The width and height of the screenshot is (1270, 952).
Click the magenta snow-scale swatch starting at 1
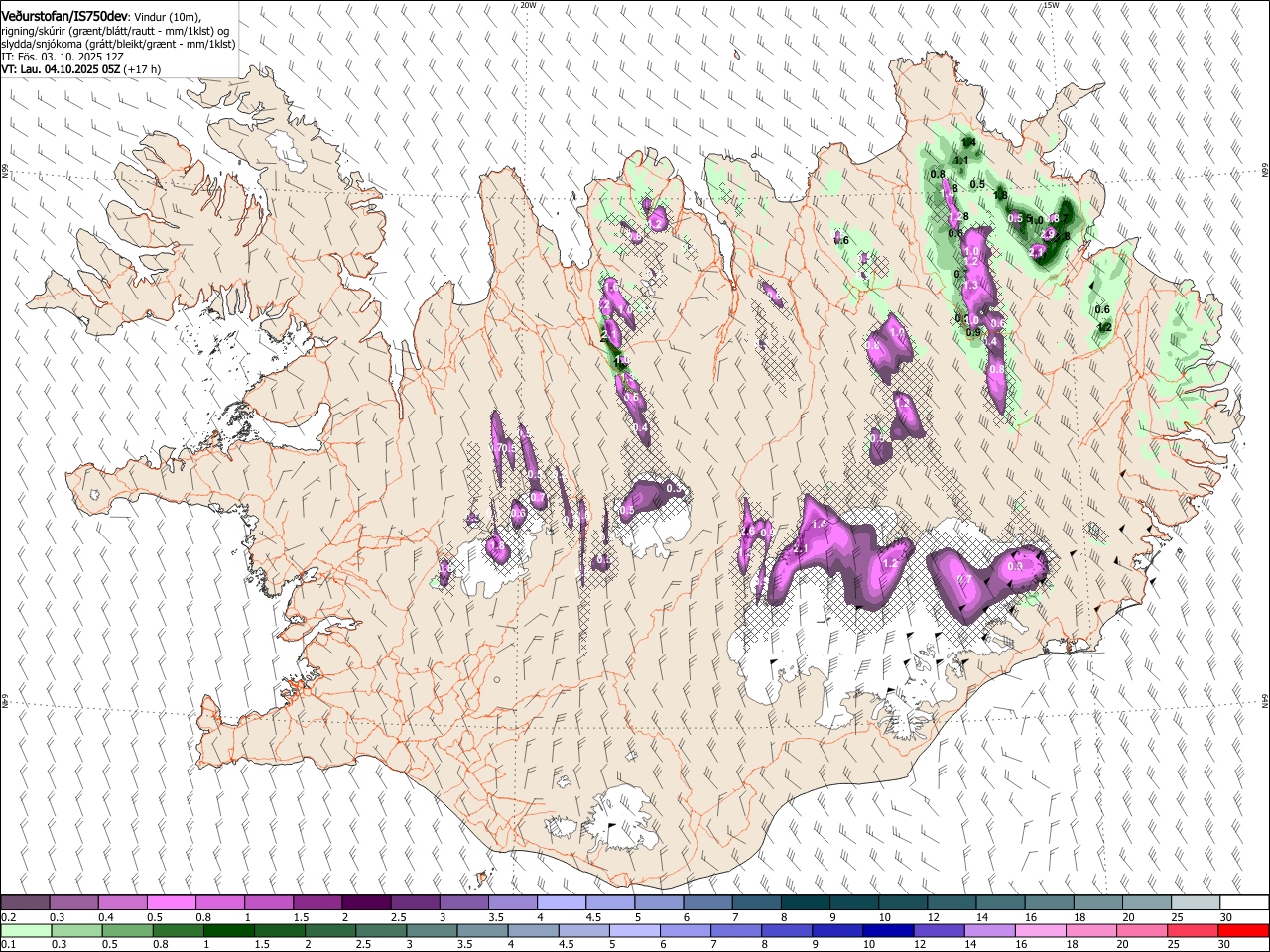(269, 903)
